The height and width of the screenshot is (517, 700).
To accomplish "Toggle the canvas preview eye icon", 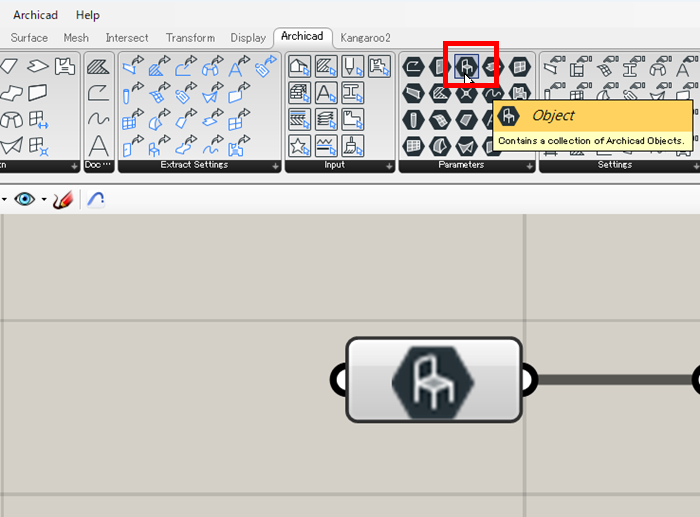I will (x=25, y=199).
